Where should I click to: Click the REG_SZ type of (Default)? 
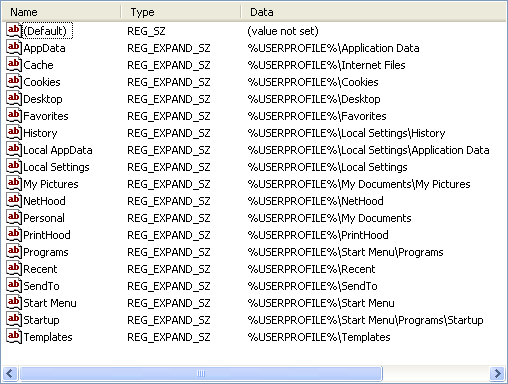146,31
